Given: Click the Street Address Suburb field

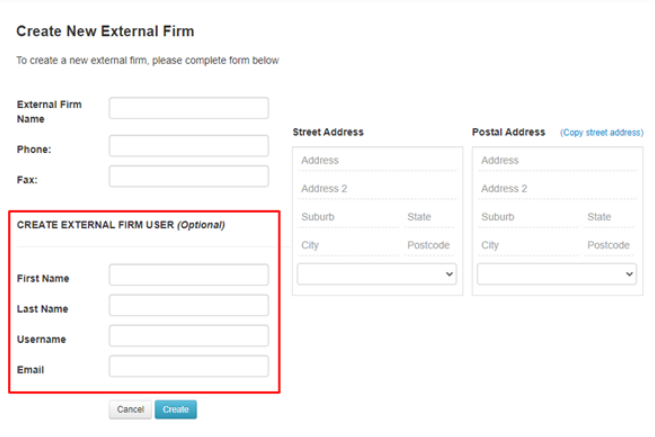Looking at the screenshot, I should pos(346,217).
